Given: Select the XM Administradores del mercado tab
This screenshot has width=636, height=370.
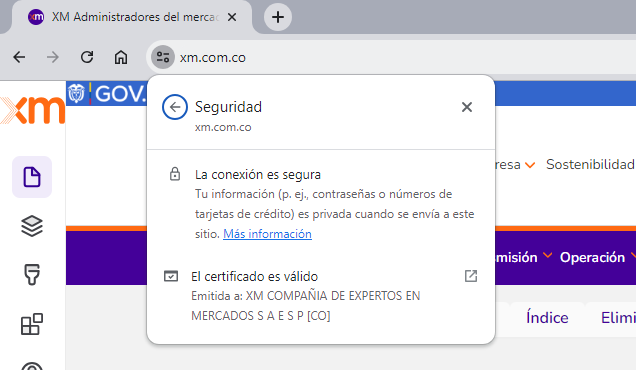Looking at the screenshot, I should pos(132,17).
